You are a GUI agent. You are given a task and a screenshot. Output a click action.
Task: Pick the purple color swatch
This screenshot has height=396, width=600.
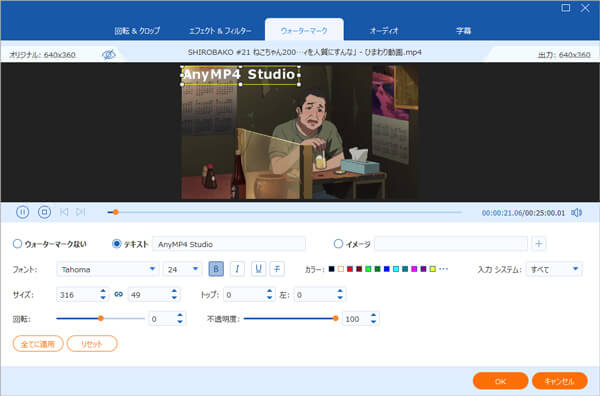[423, 269]
